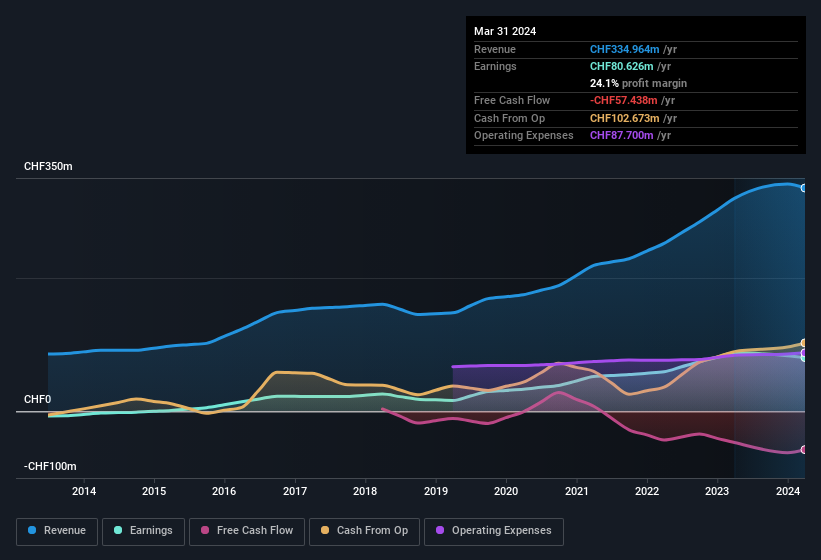Viewport: 821px width, 560px height.
Task: Click the 2019 x-axis label
Action: point(436,491)
